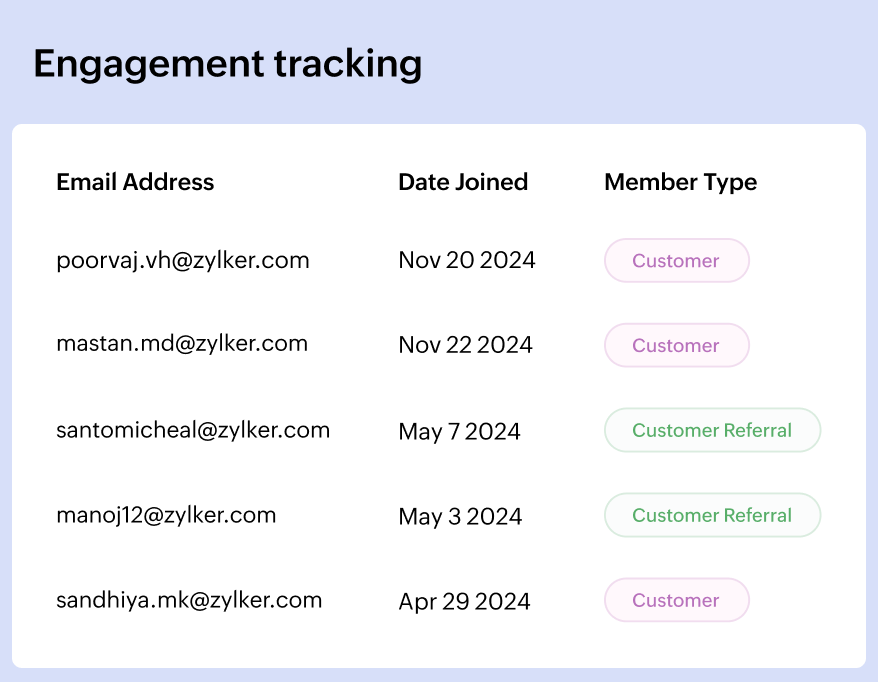Click the Engagement tracking heading

[228, 64]
